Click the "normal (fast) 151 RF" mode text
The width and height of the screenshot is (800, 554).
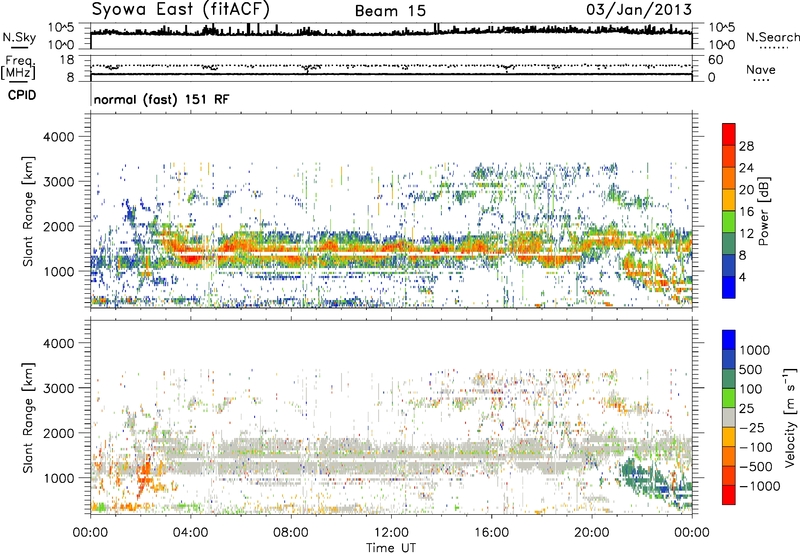(161, 99)
